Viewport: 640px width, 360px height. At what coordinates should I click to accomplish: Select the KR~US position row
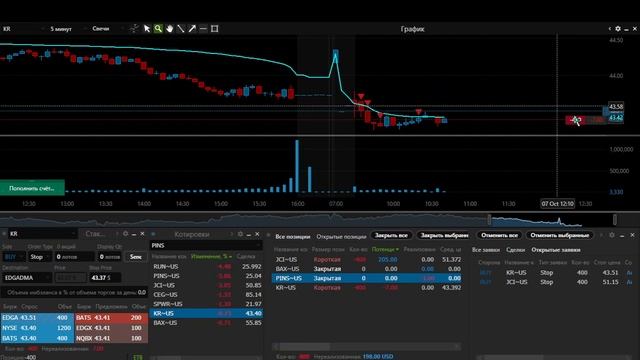click(x=367, y=287)
